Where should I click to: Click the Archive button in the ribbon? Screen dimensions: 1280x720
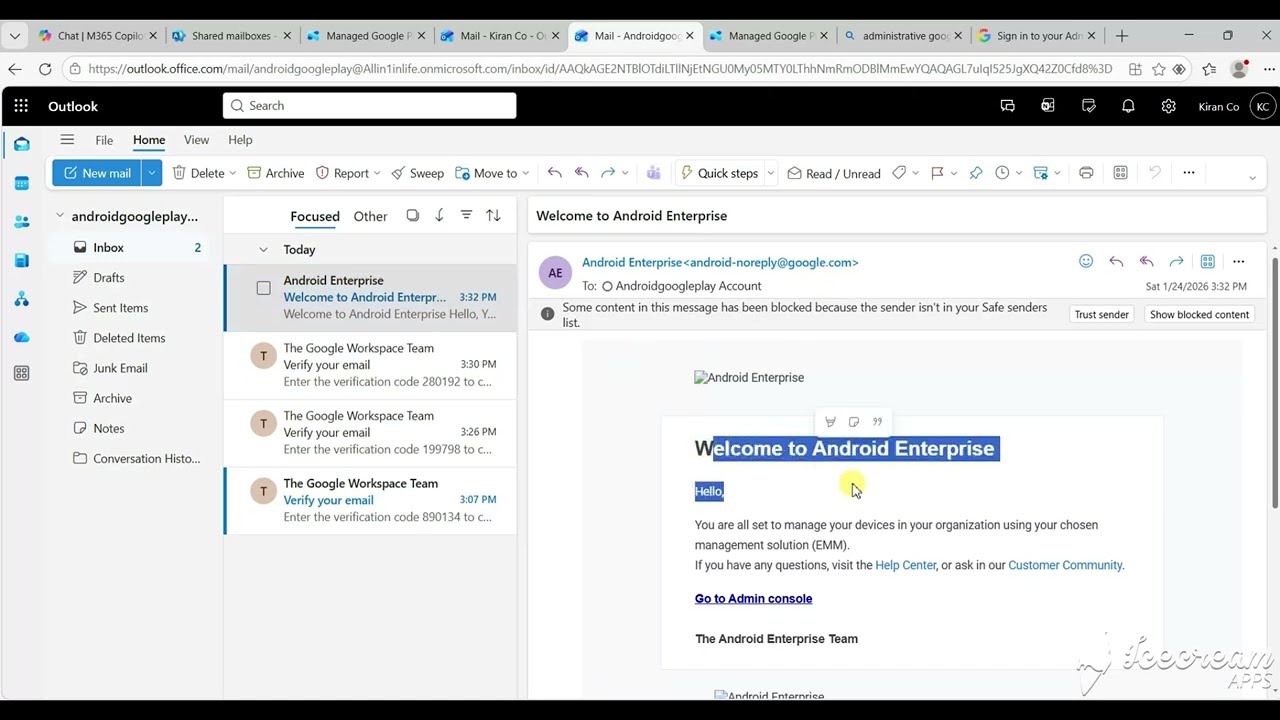[275, 173]
